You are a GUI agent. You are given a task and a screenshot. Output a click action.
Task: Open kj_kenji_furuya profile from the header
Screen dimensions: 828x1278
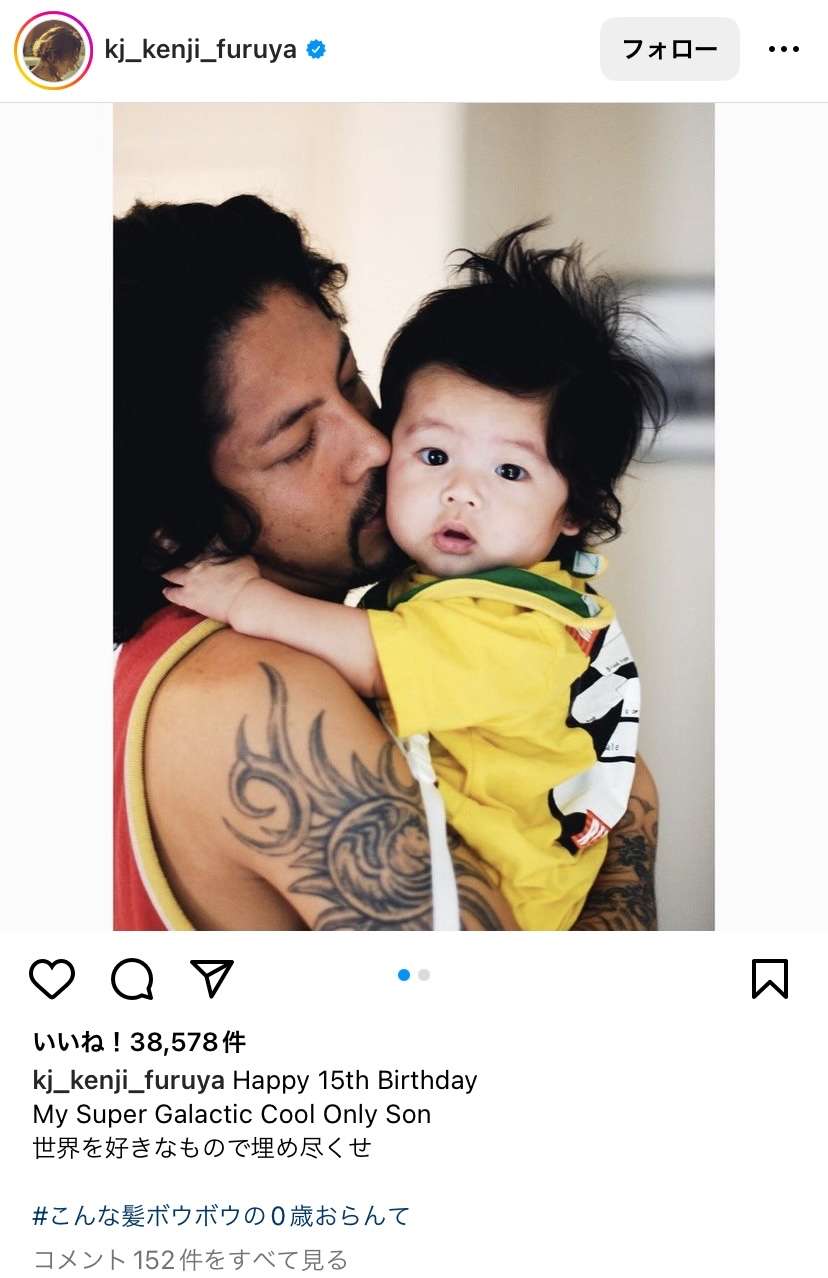click(200, 49)
